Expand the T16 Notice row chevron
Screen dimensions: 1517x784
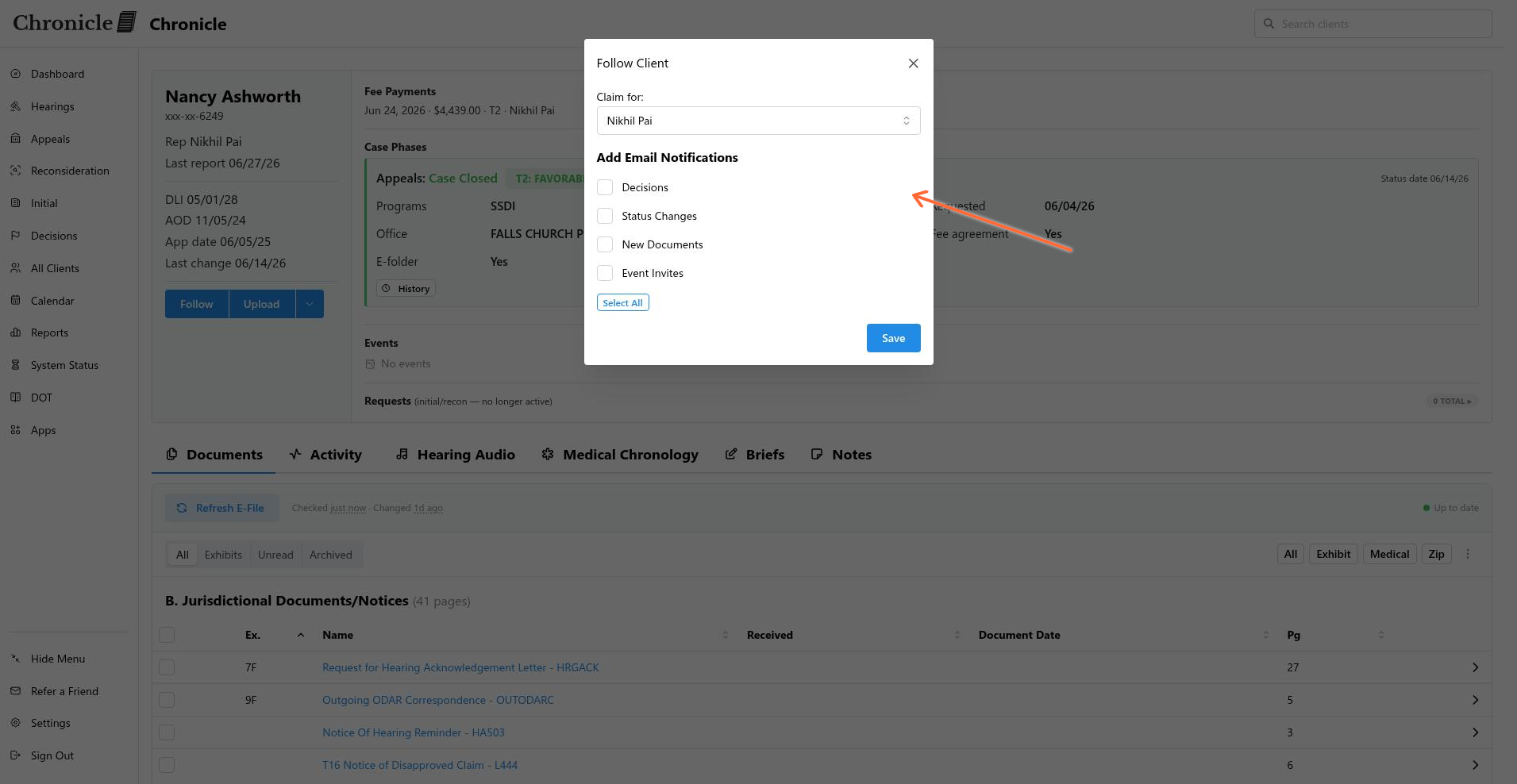[x=1475, y=765]
